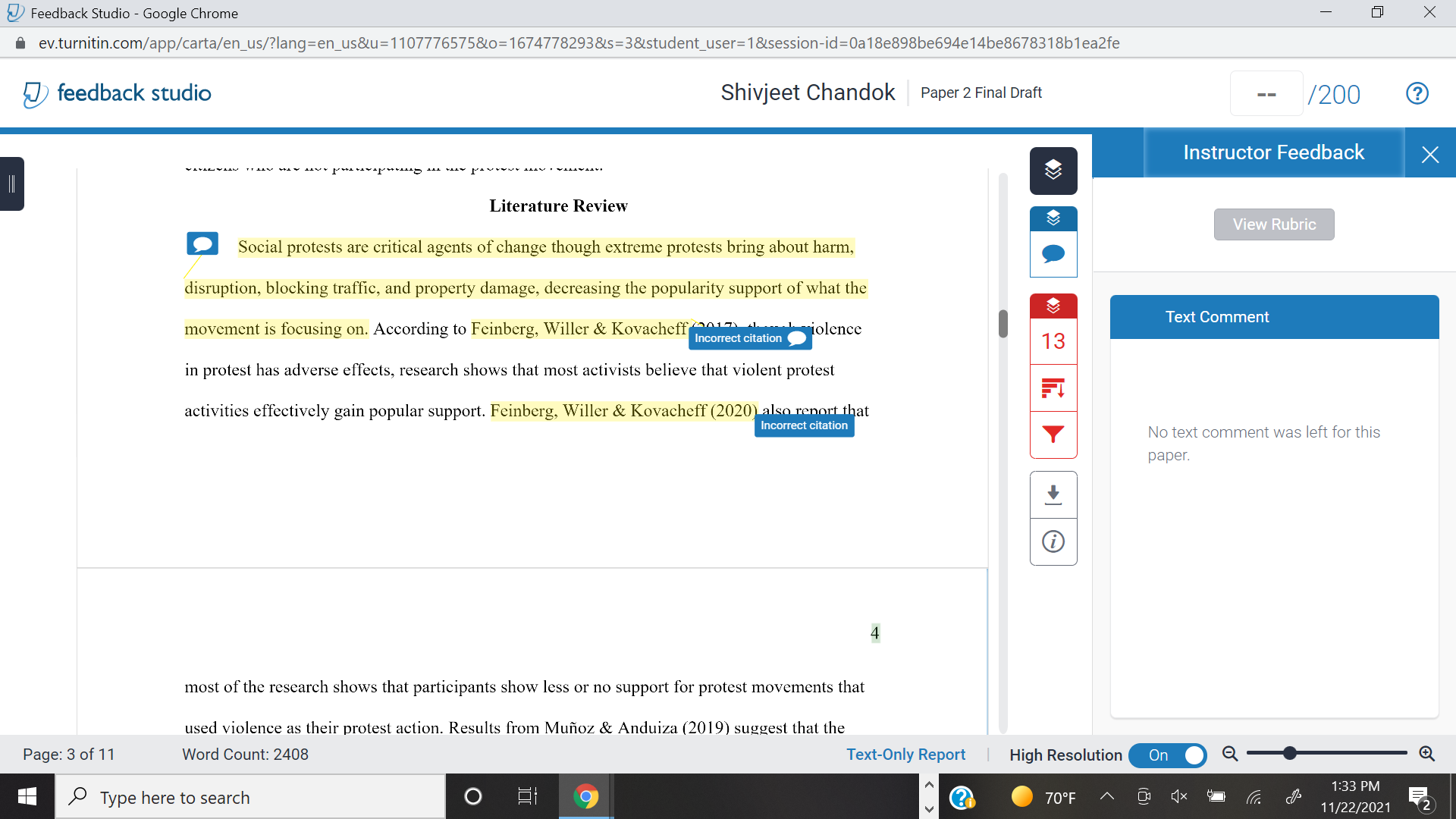Click the Word Count: 2408 label
Viewport: 1456px width, 819px height.
pyautogui.click(x=245, y=755)
